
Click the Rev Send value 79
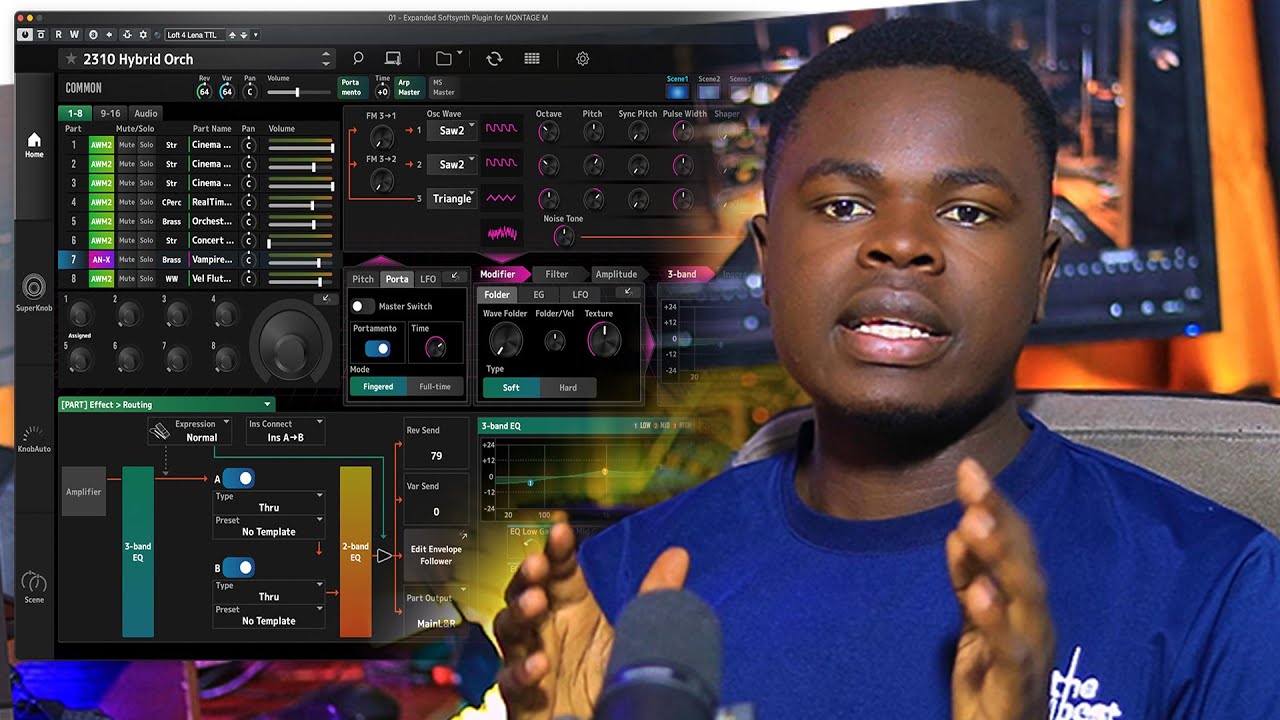click(x=436, y=456)
